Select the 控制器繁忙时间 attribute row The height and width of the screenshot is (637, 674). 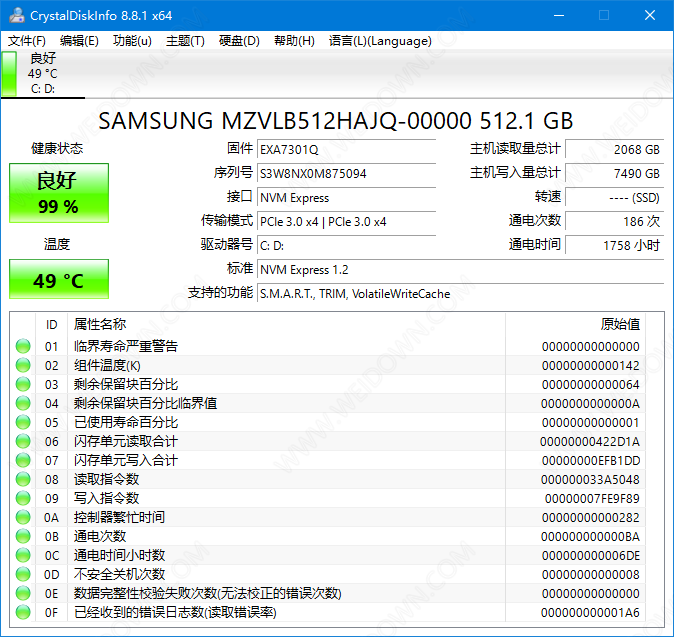[x=328, y=517]
